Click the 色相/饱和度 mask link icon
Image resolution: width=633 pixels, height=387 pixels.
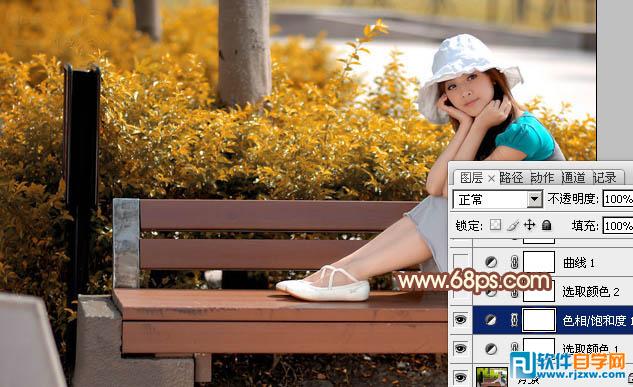point(514,320)
